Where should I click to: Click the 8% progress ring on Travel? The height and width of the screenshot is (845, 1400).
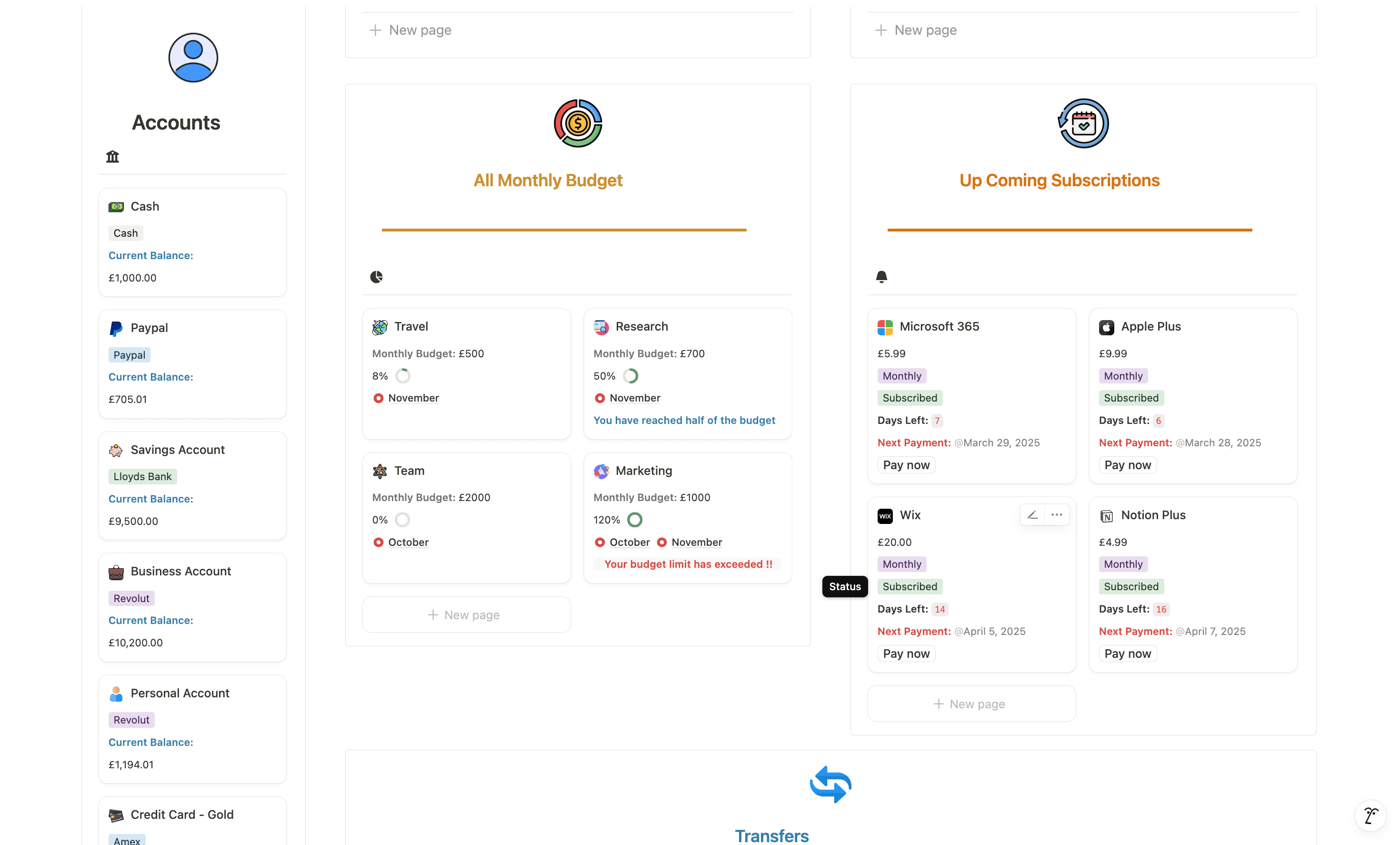(x=403, y=376)
